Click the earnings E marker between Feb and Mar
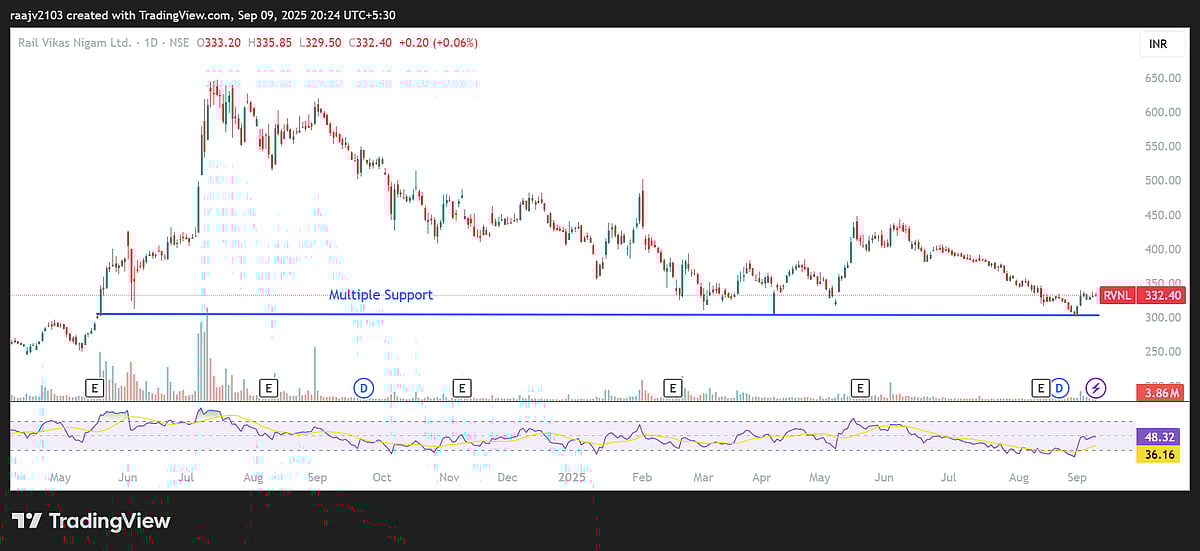This screenshot has height=551, width=1200. click(673, 386)
